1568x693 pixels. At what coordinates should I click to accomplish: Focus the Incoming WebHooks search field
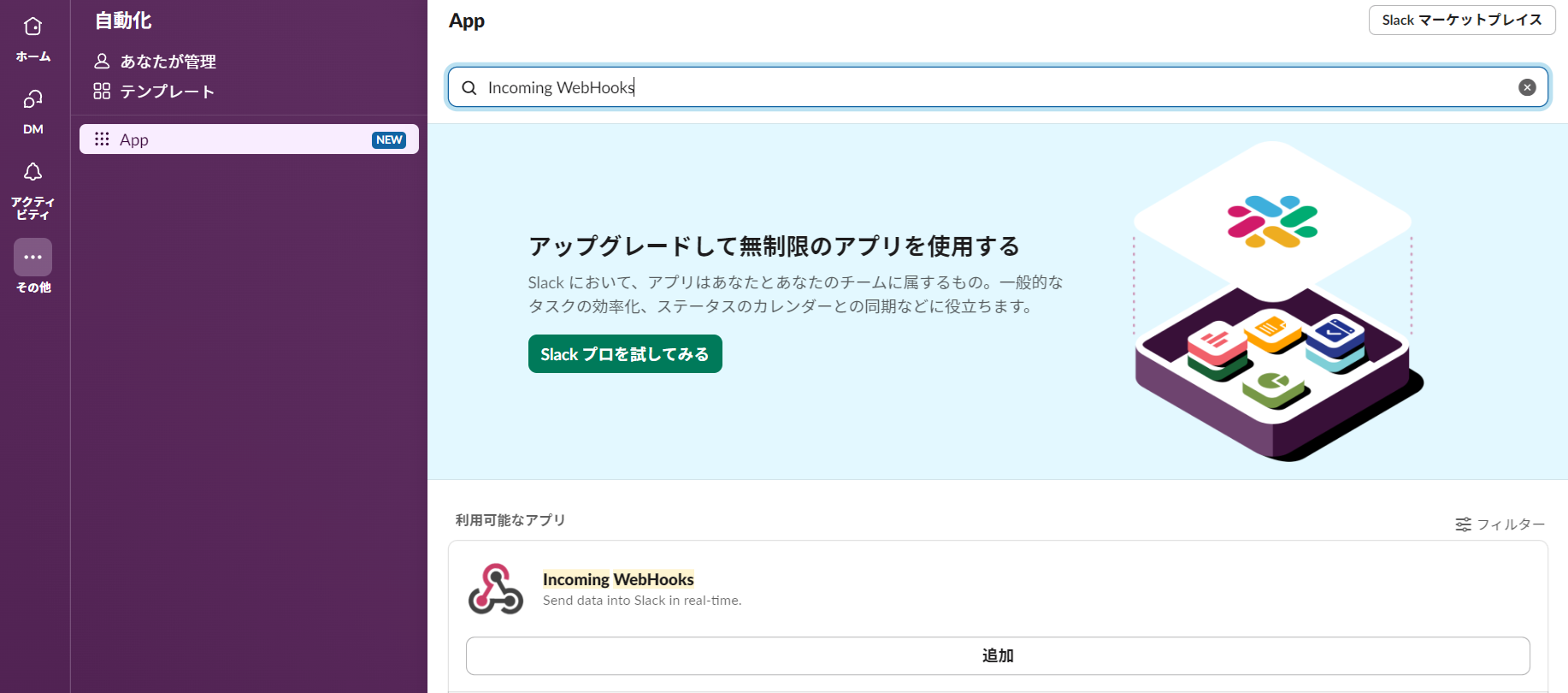(x=998, y=87)
